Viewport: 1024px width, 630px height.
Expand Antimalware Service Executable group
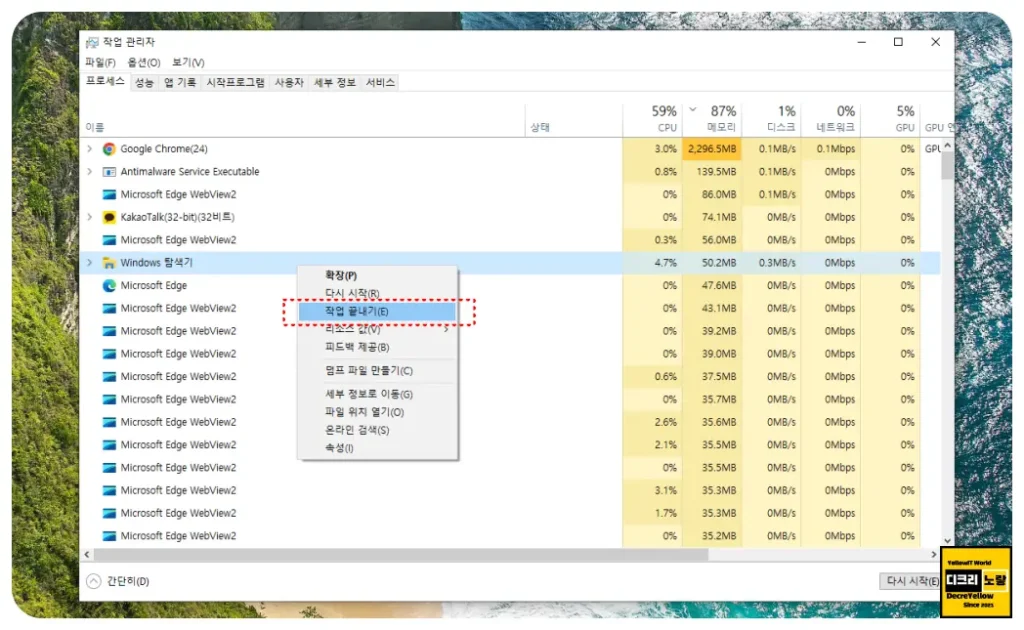point(89,172)
